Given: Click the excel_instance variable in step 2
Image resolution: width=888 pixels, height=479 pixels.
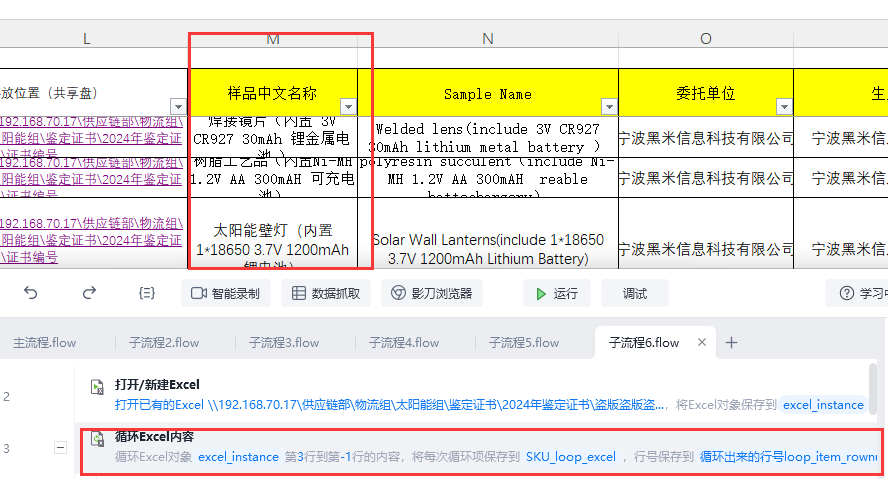Looking at the screenshot, I should tap(823, 405).
